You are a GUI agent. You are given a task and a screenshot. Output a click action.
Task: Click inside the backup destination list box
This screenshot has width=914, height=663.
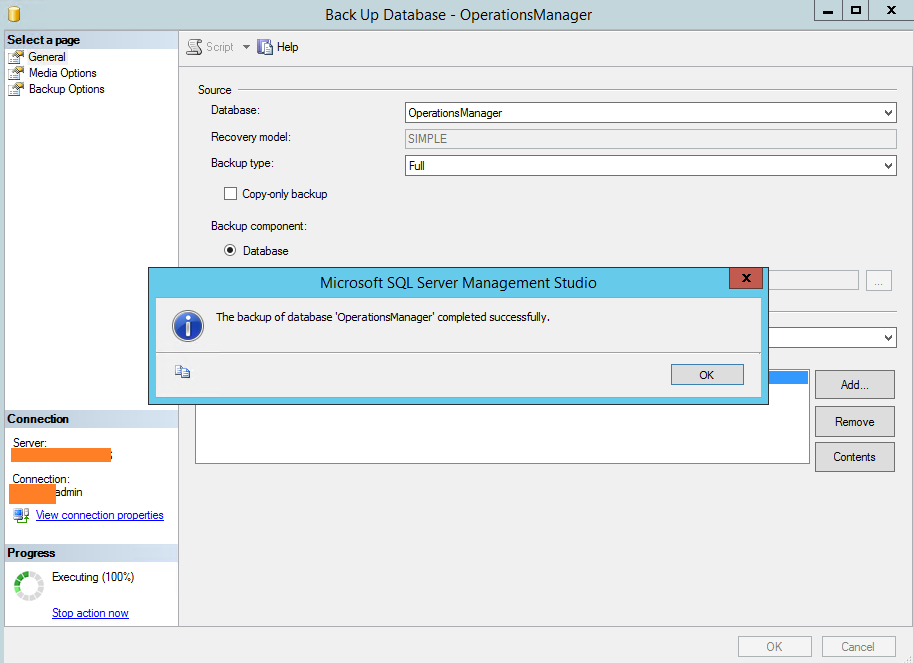pos(502,433)
